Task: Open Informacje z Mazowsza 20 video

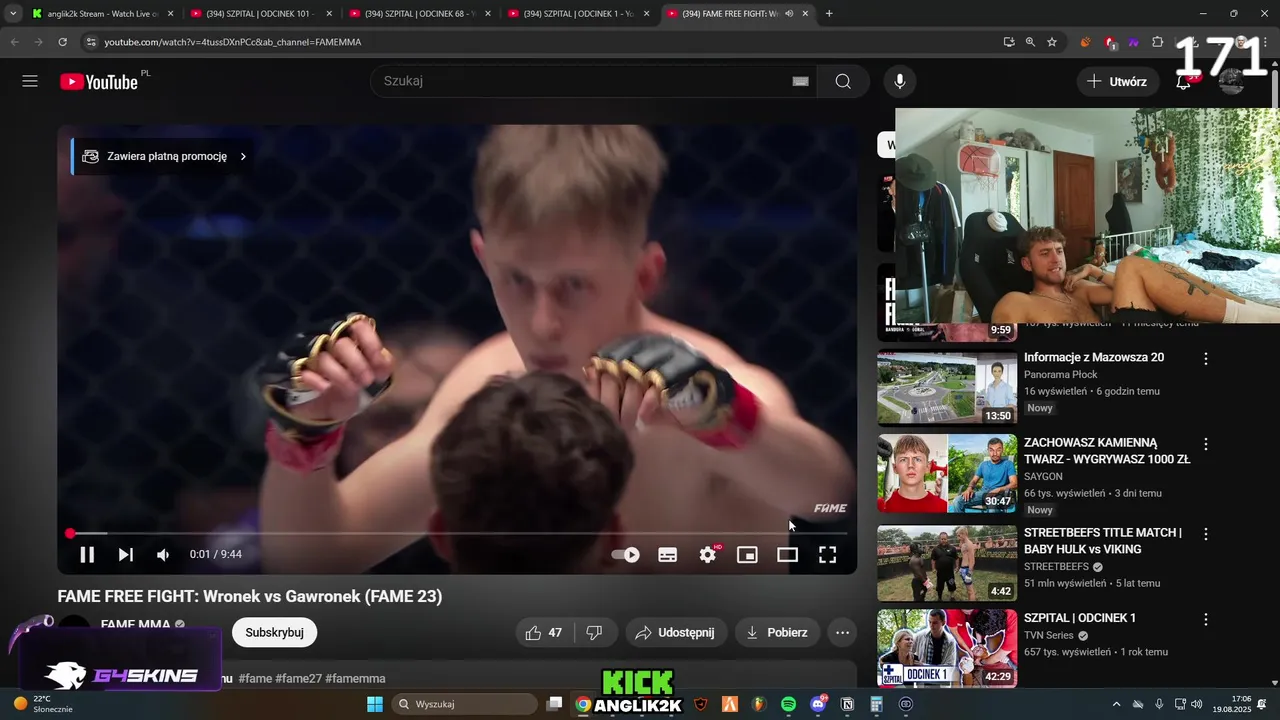Action: pyautogui.click(x=1094, y=357)
